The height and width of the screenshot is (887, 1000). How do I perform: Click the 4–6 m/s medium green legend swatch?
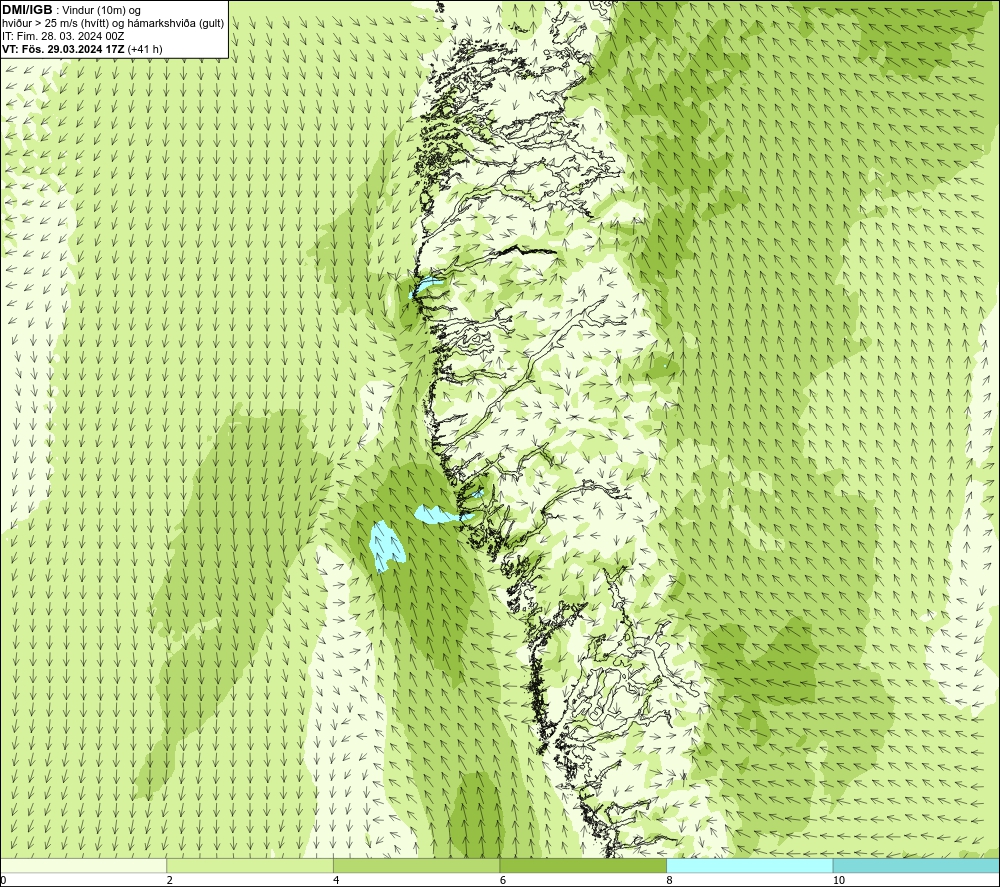[416, 866]
